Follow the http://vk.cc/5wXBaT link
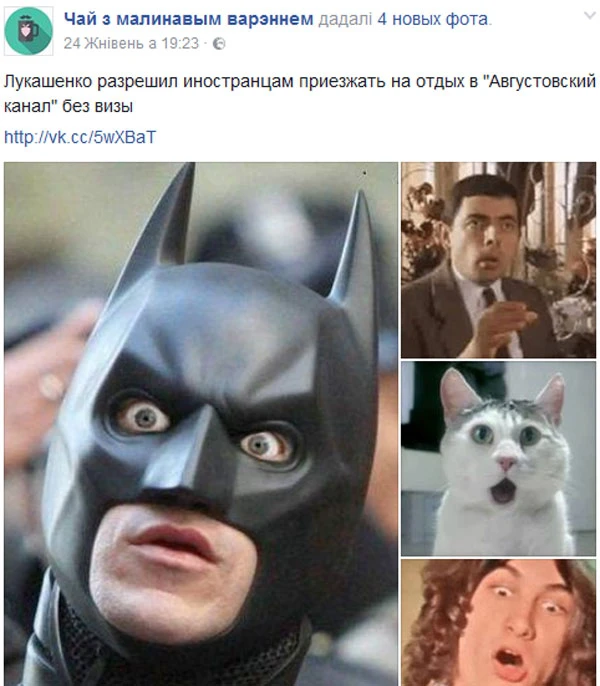600x686 pixels. pyautogui.click(x=80, y=137)
